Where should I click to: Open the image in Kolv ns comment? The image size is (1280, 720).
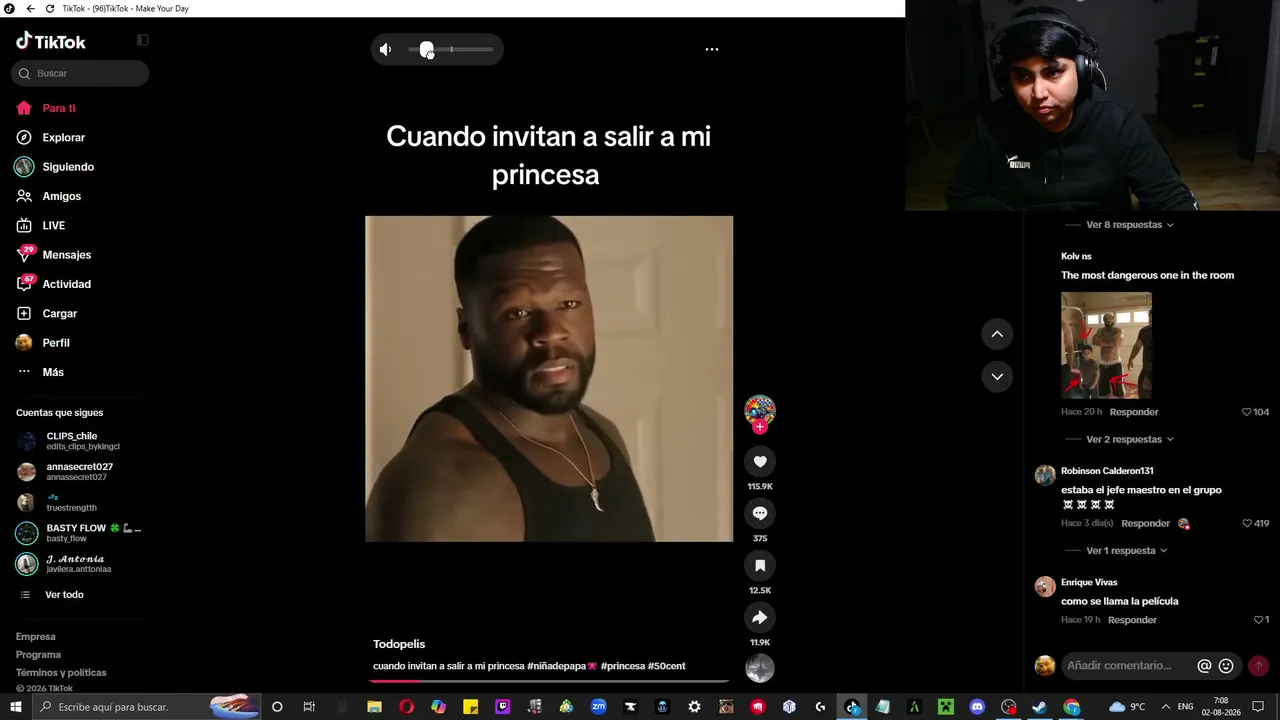(x=1106, y=345)
